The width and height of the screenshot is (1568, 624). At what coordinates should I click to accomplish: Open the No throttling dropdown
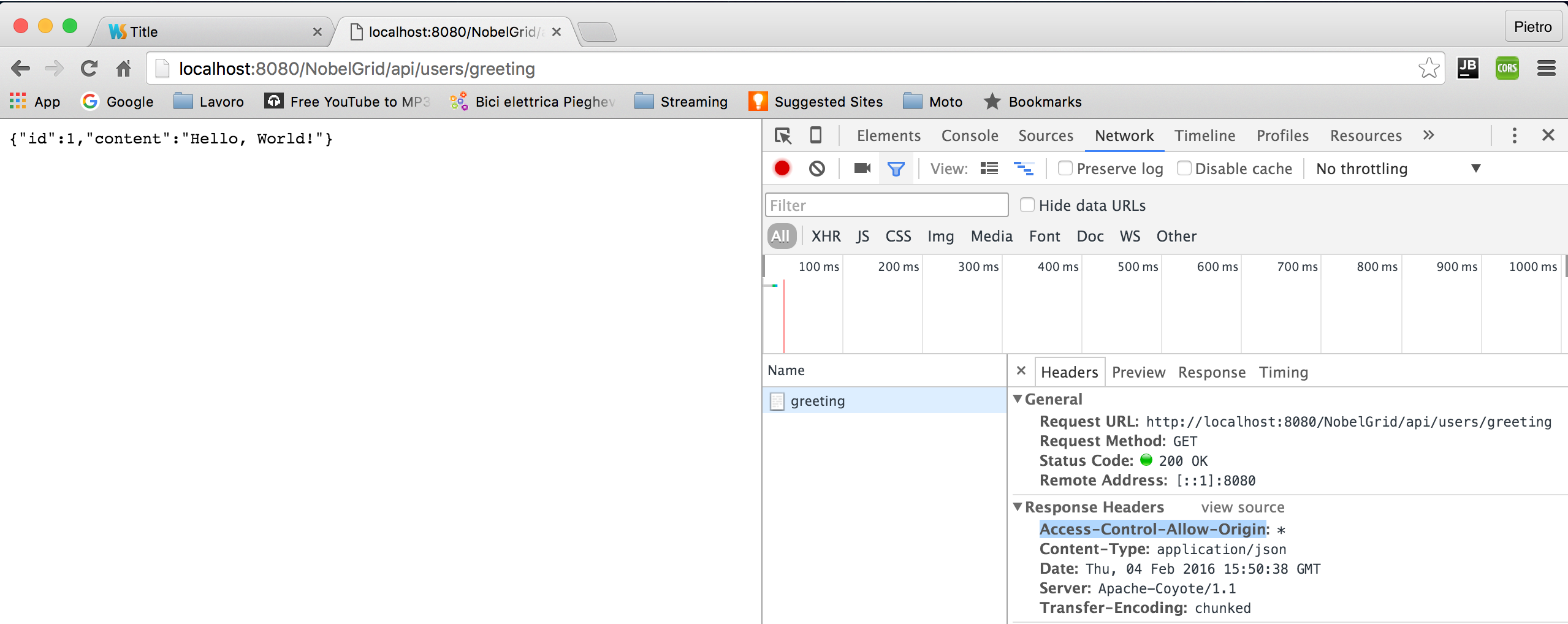pyautogui.click(x=1398, y=169)
